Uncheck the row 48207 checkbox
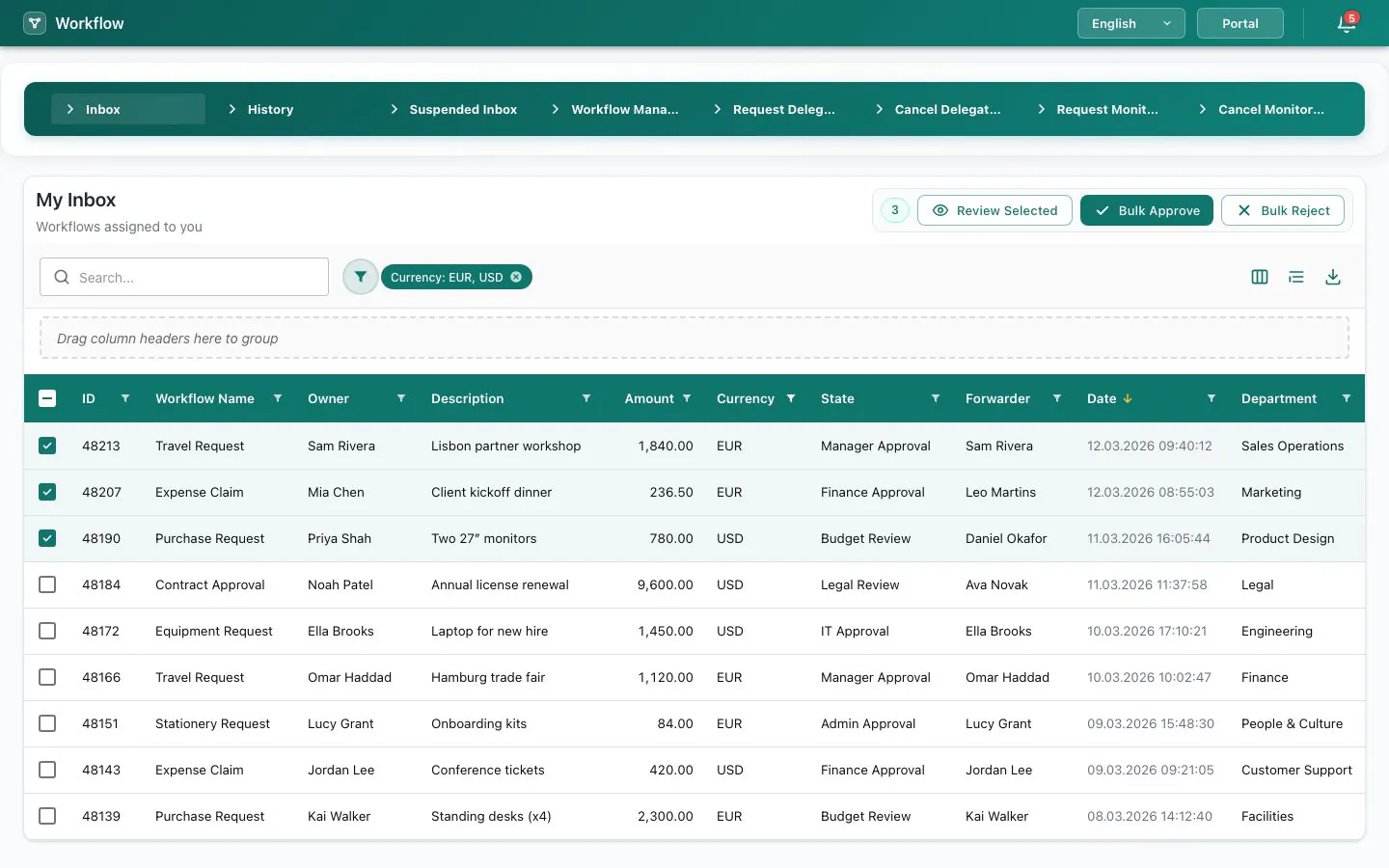Viewport: 1389px width, 868px height. (47, 492)
